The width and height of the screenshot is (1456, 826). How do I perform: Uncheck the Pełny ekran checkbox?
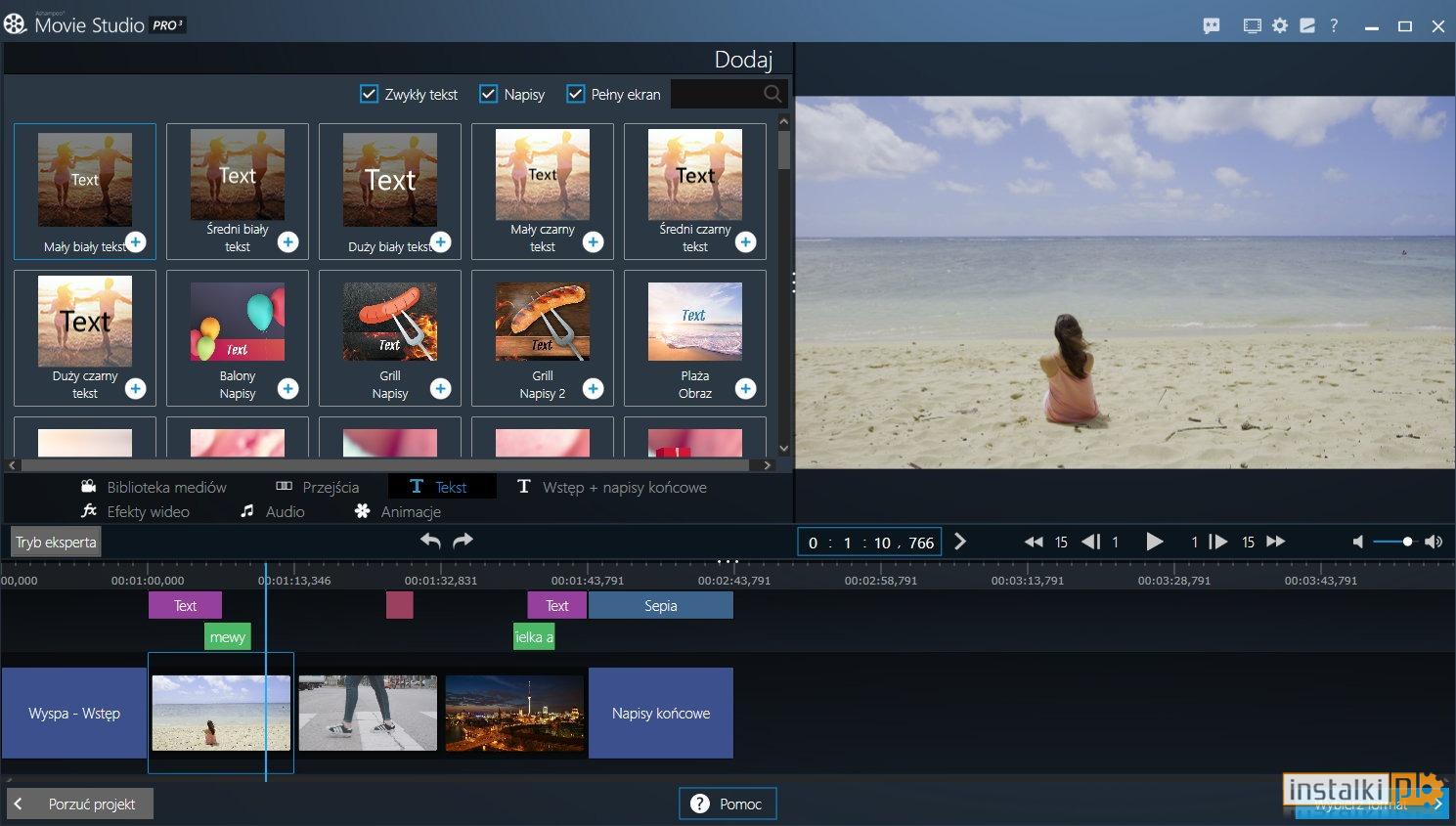(x=576, y=94)
